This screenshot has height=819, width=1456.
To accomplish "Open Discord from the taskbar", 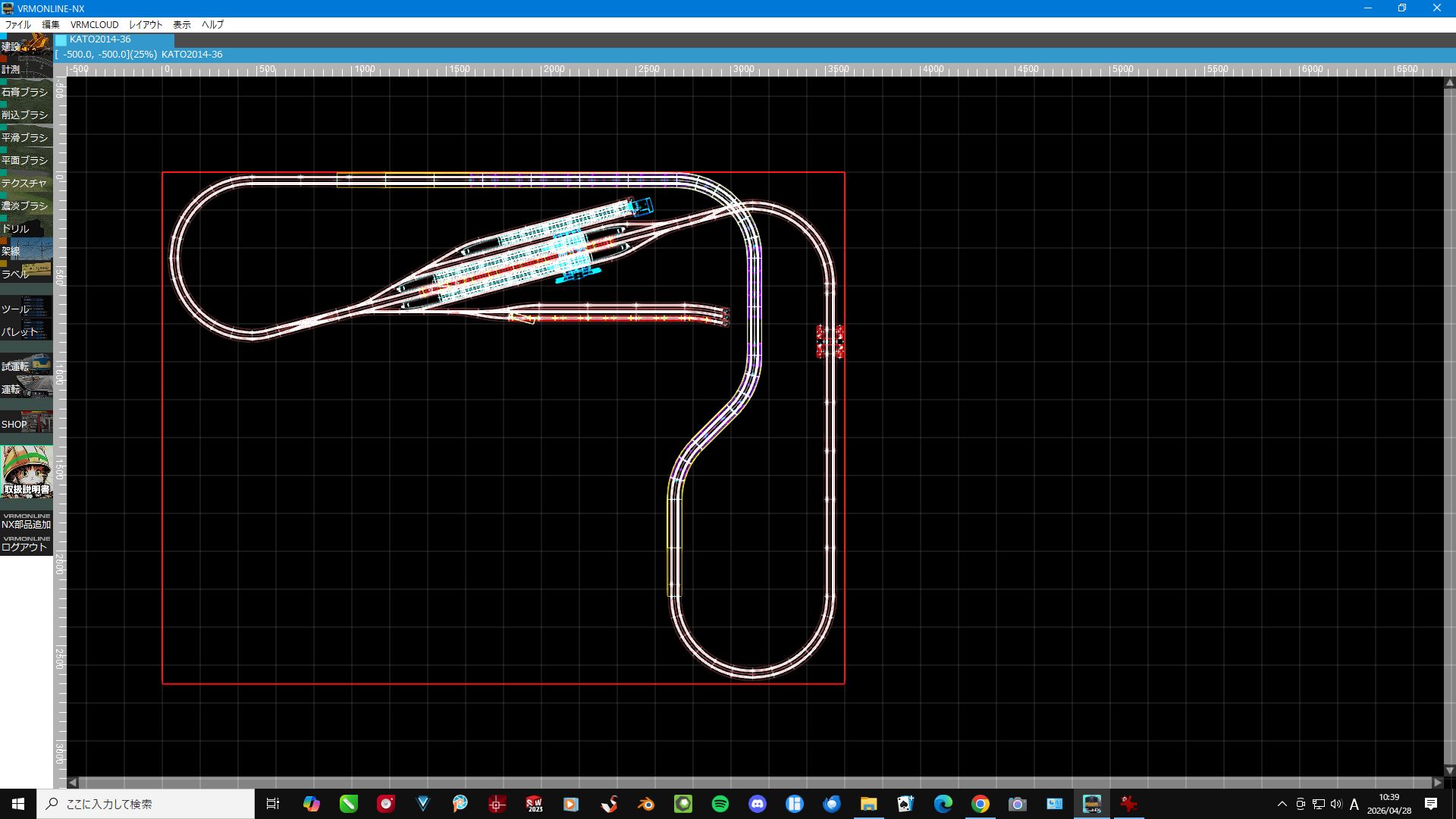I will [x=758, y=804].
